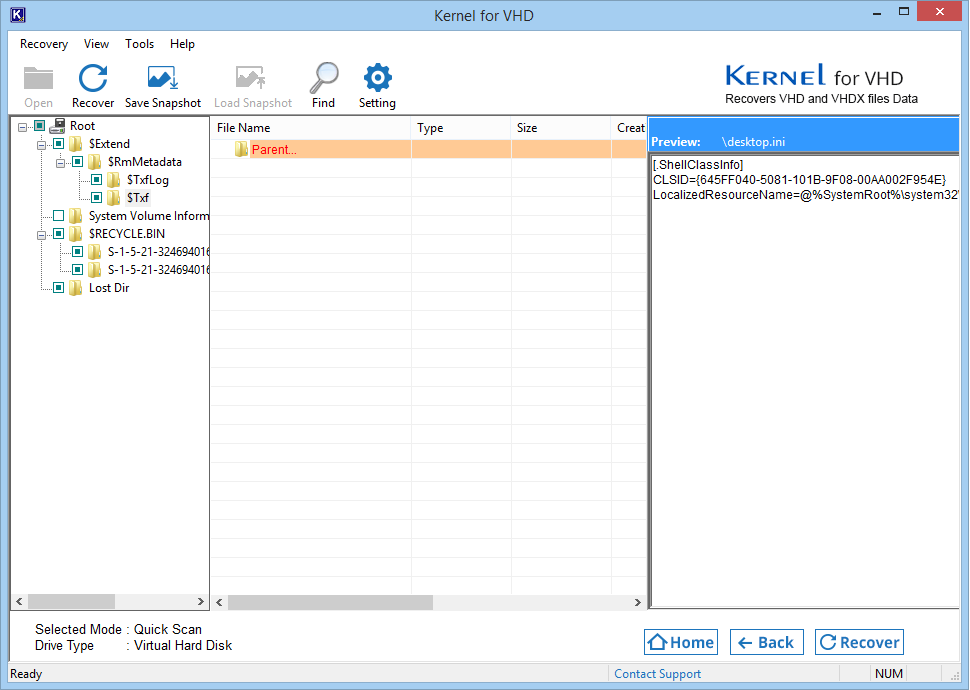
Task: Click the $RmMetadata folder icon
Action: click(x=95, y=162)
